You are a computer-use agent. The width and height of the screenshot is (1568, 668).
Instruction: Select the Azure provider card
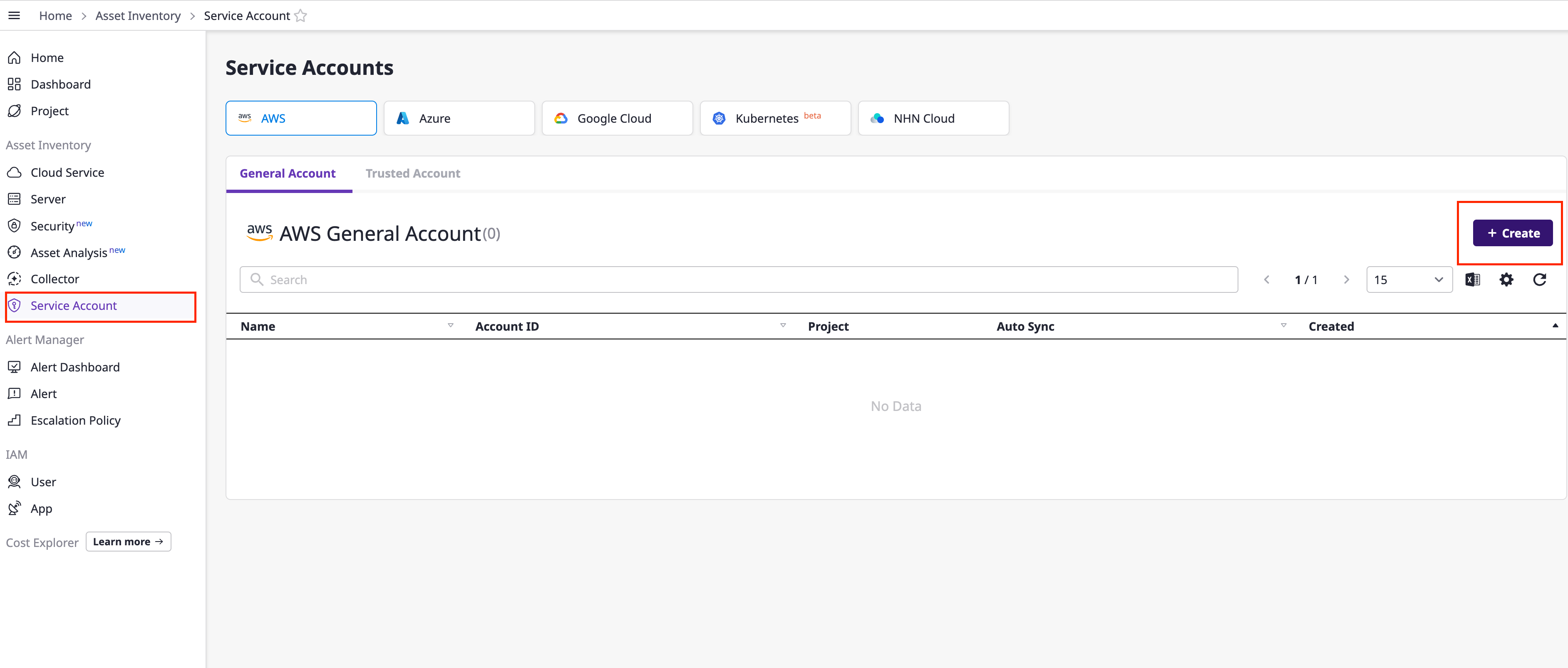(x=459, y=118)
